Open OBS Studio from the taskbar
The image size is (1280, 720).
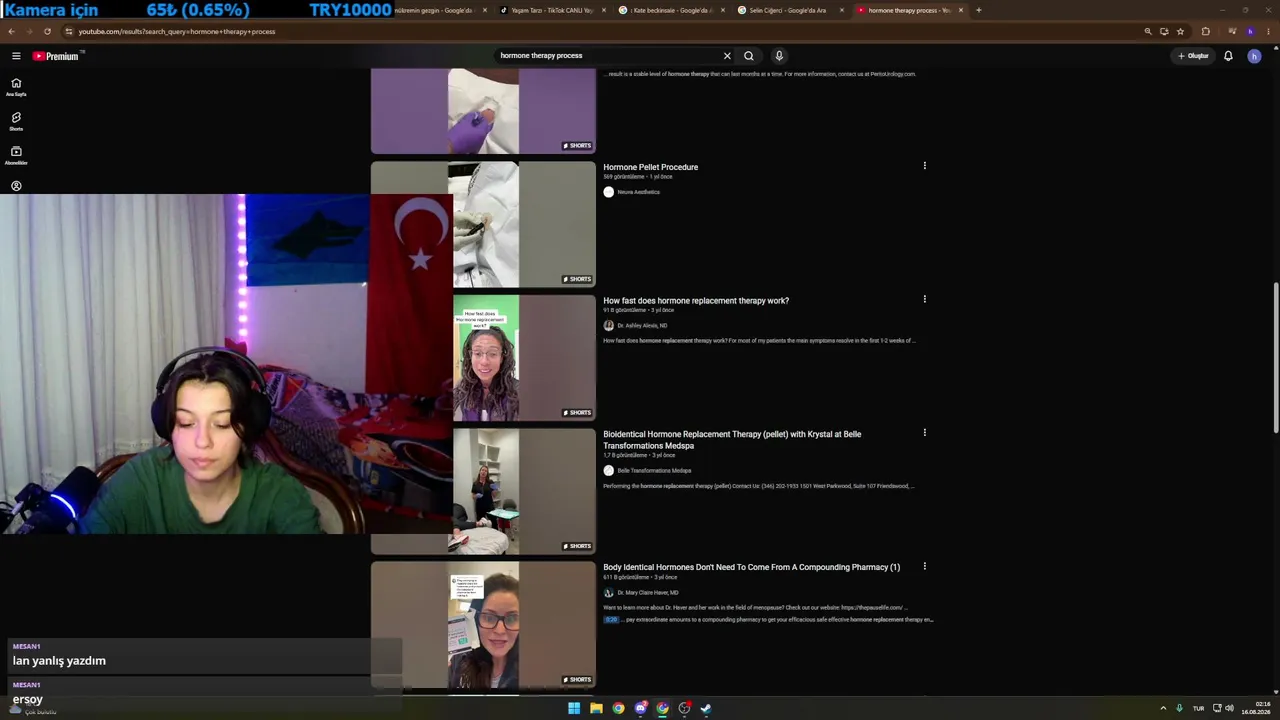click(x=684, y=708)
